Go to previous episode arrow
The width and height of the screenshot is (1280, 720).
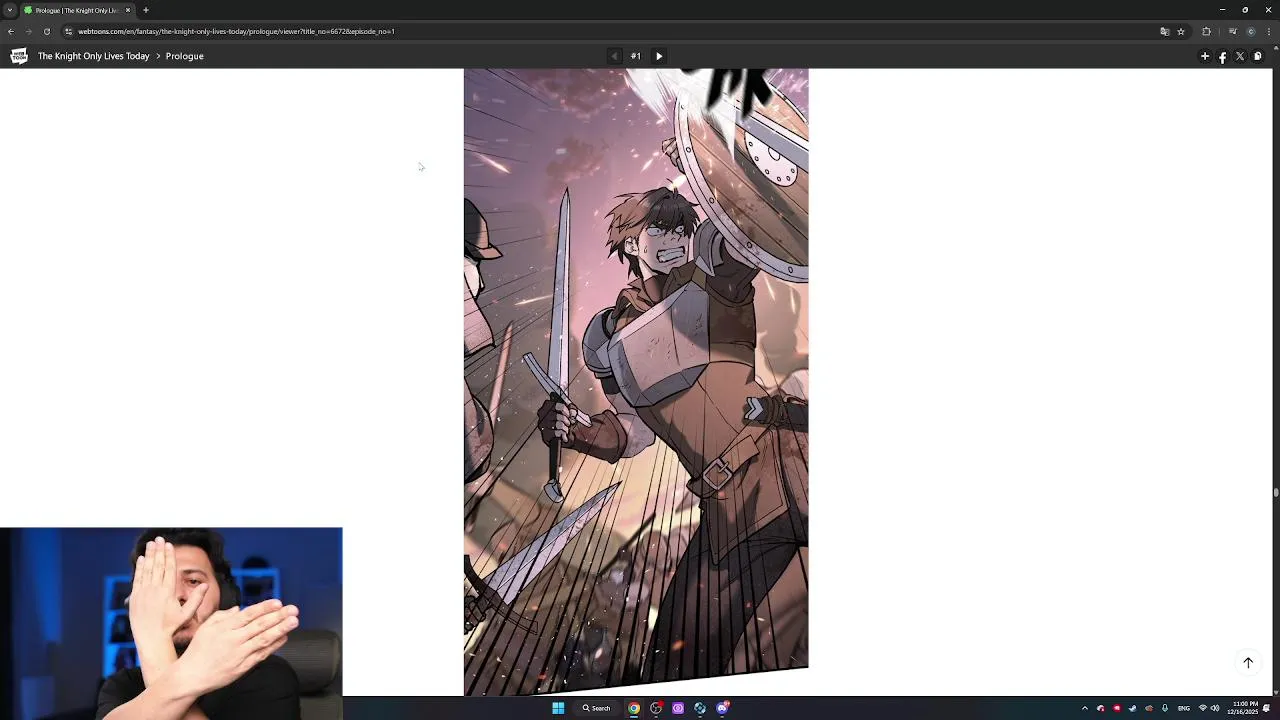click(x=614, y=56)
